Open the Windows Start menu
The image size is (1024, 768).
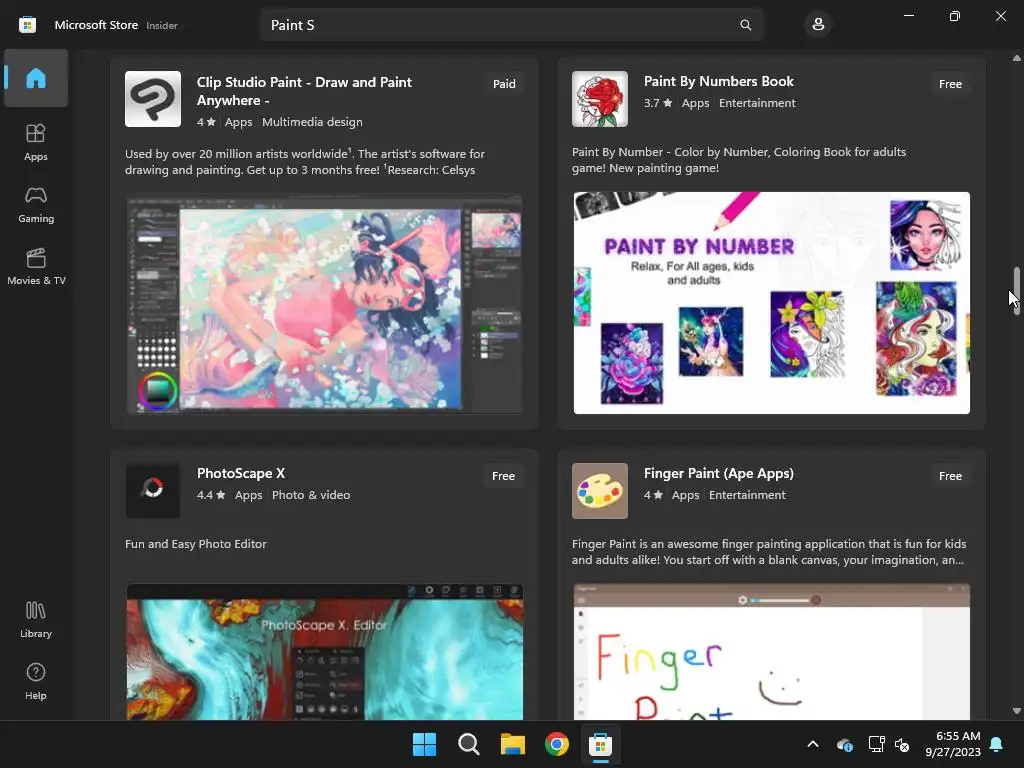424,744
